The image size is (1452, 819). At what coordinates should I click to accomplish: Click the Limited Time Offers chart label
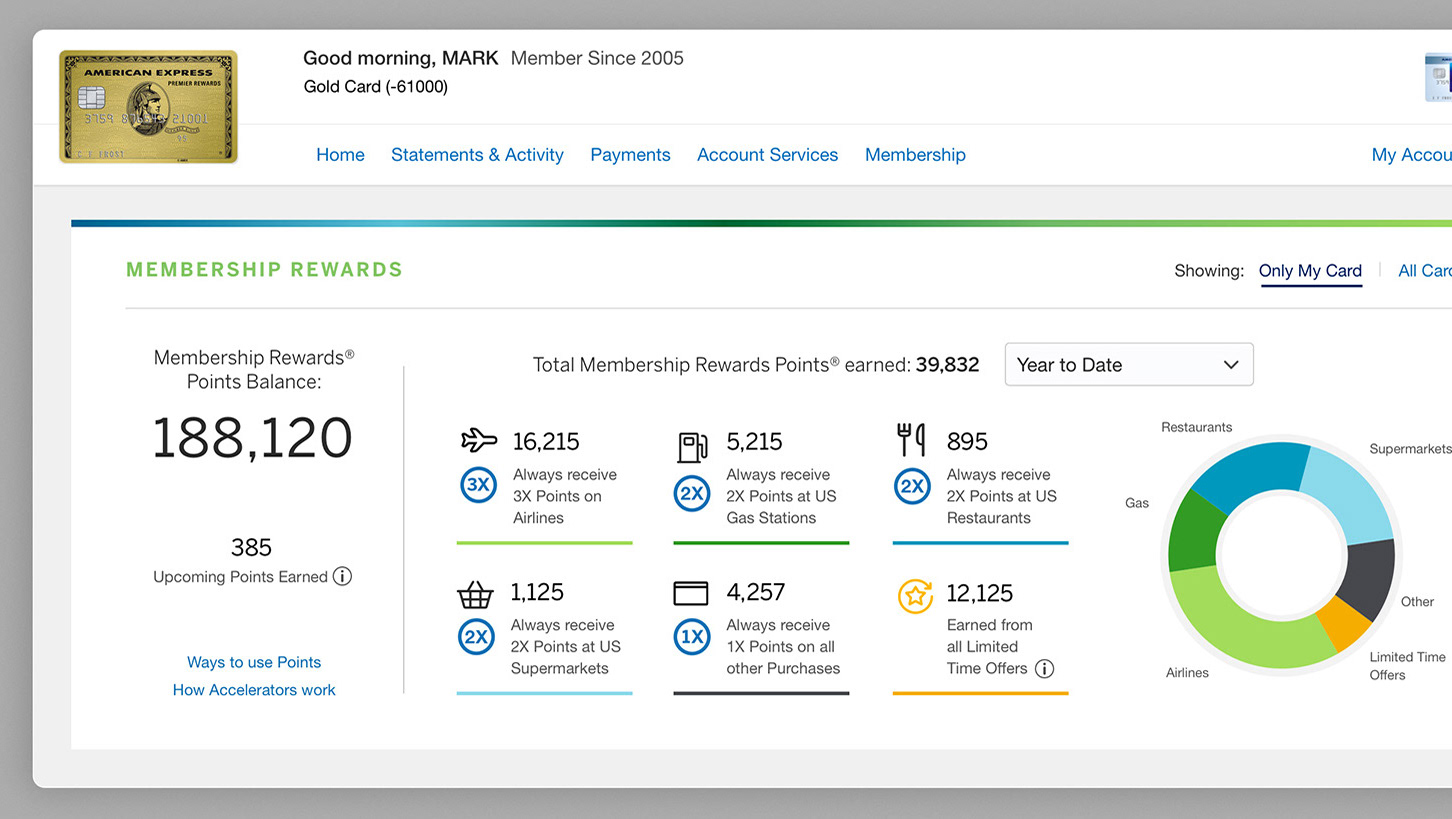click(1407, 666)
